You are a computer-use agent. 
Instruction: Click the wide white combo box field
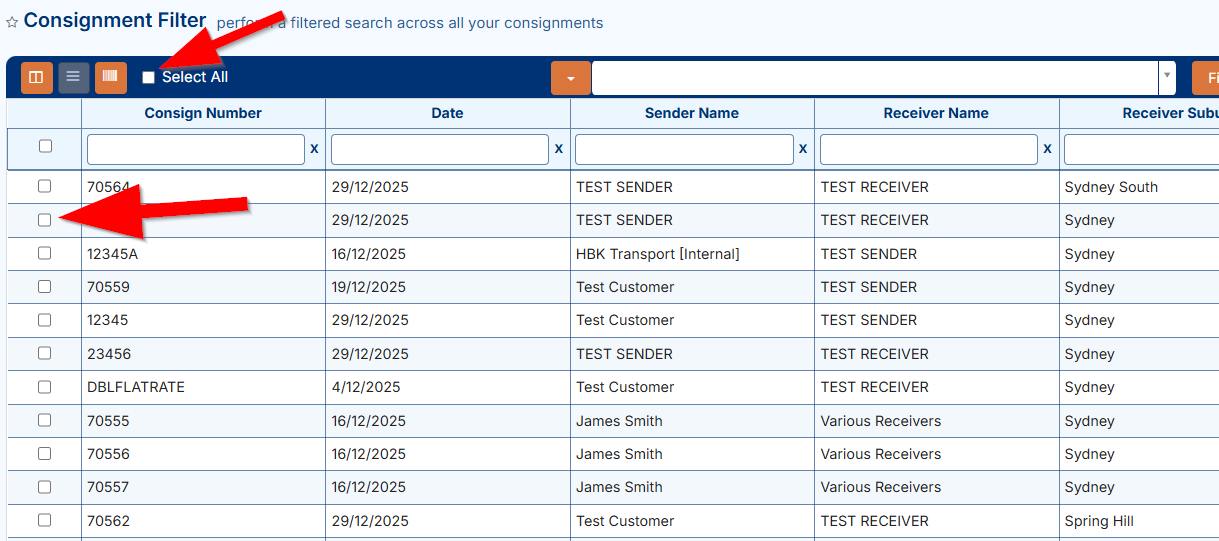(x=874, y=77)
